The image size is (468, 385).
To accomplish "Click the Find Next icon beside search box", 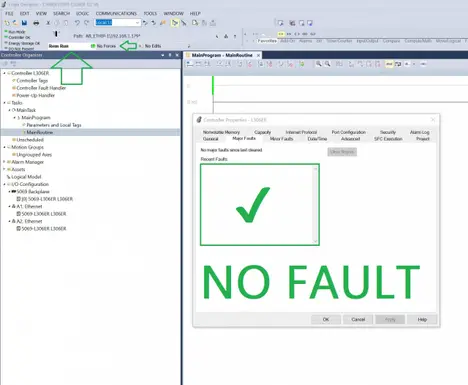I will 154,23.
